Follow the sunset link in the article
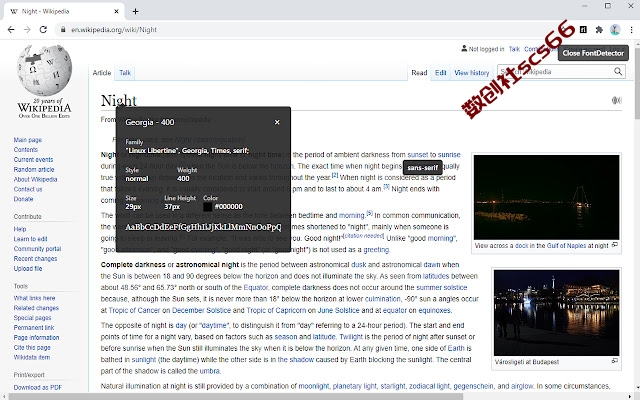Viewport: 640px width, 400px height. click(418, 155)
